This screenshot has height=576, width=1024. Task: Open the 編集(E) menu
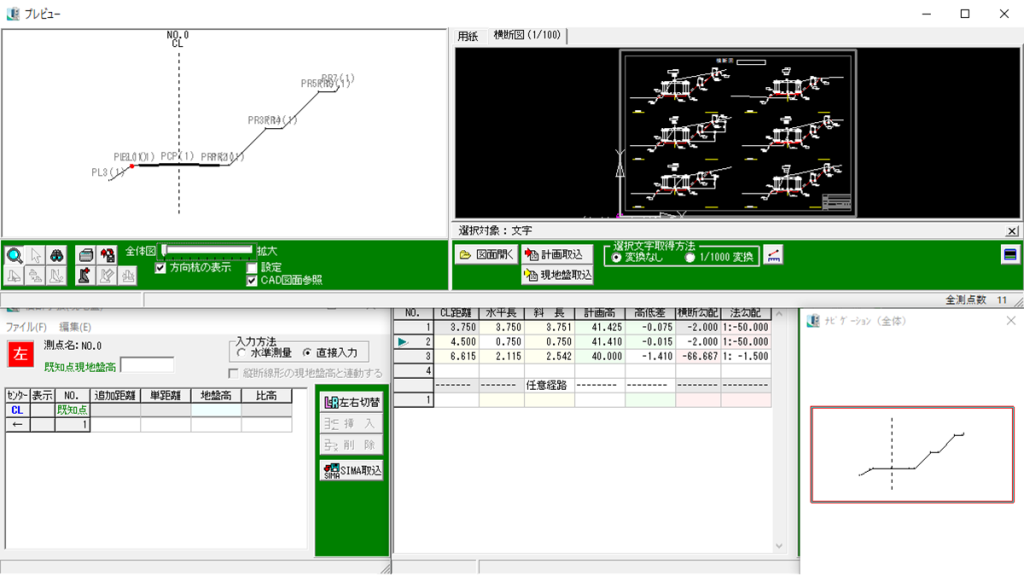tap(75, 327)
